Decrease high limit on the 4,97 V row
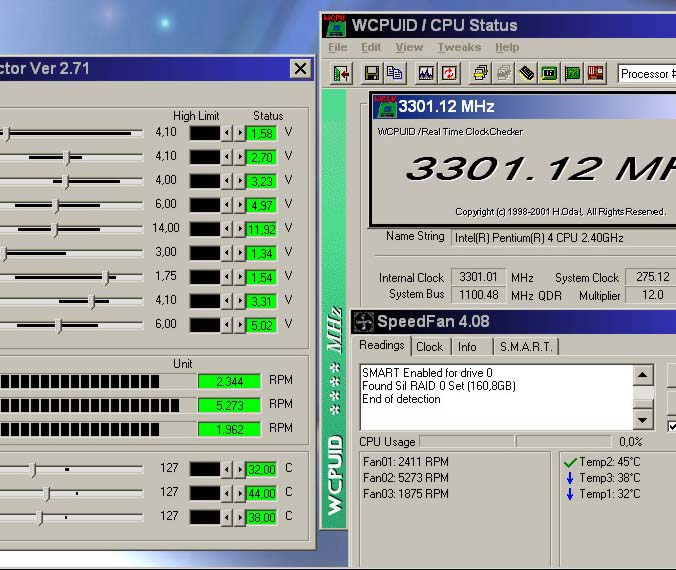 227,205
